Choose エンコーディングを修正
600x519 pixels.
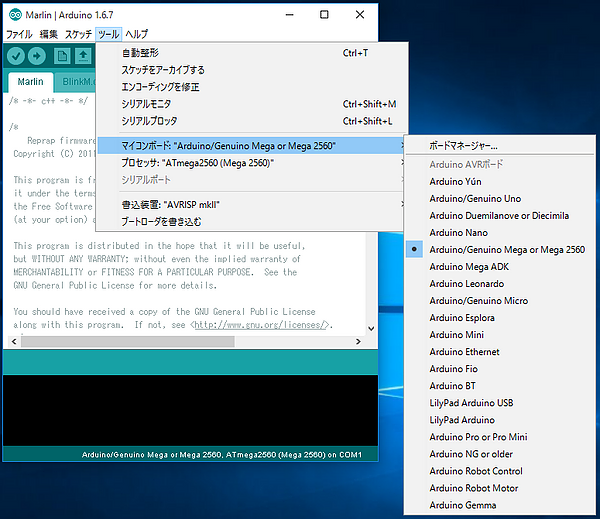click(251, 87)
